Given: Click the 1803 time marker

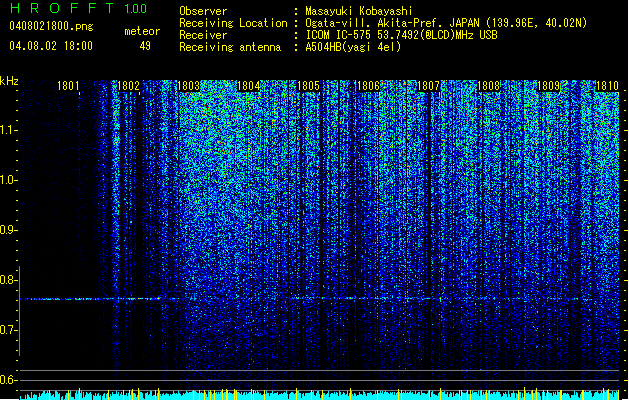Looking at the screenshot, I should pyautogui.click(x=189, y=86).
